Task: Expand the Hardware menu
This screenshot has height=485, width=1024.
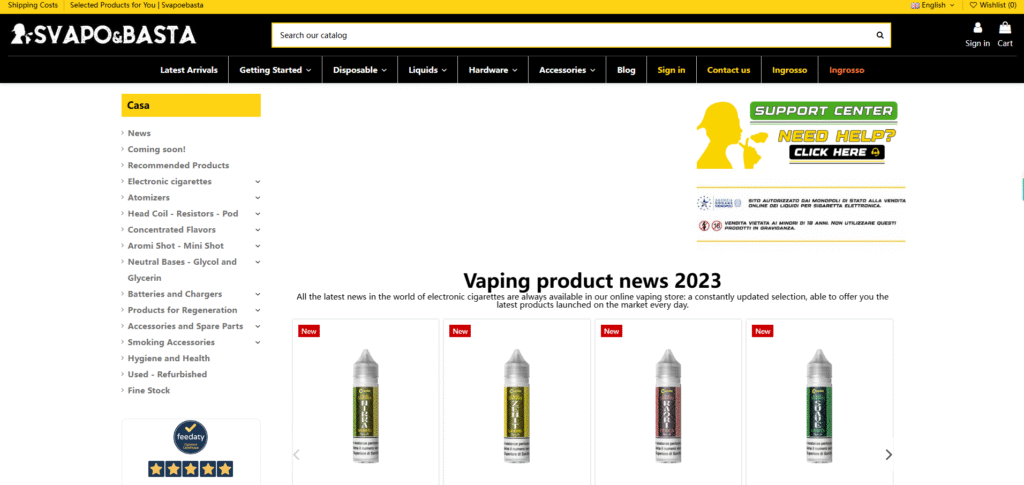Action: (x=493, y=70)
